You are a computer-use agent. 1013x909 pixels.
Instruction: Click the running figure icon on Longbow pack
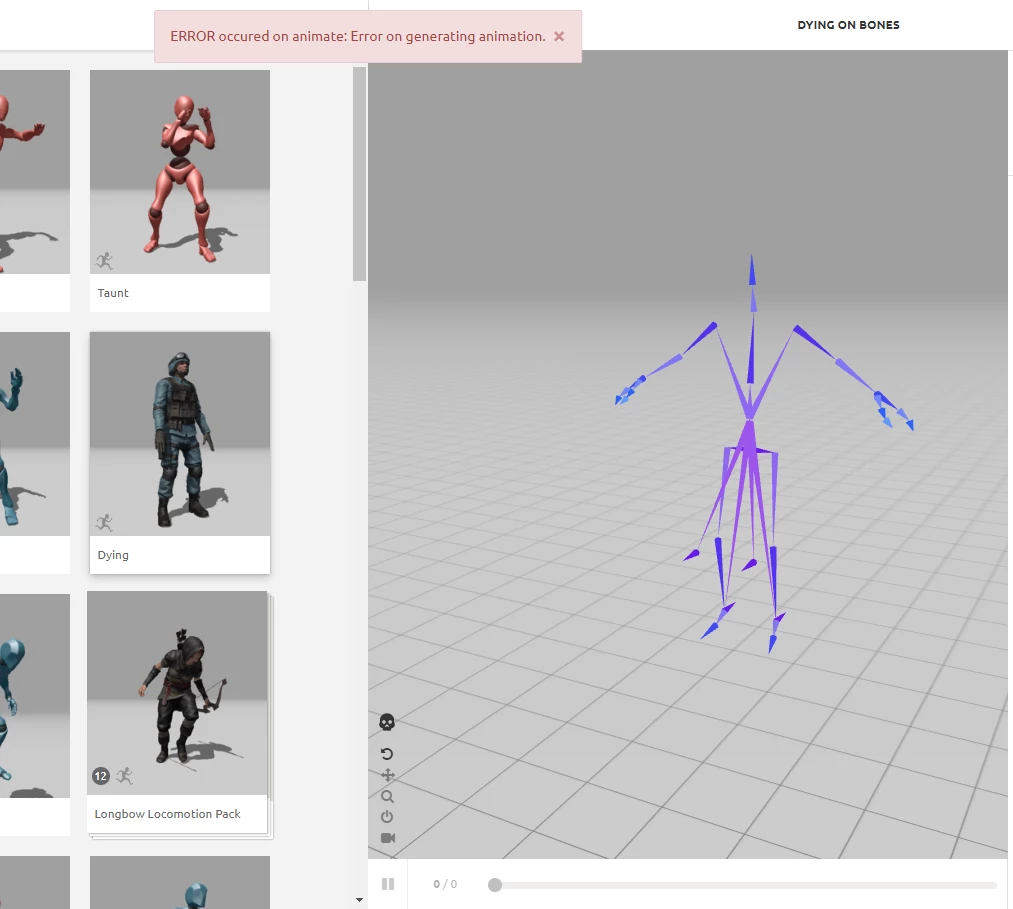point(124,775)
